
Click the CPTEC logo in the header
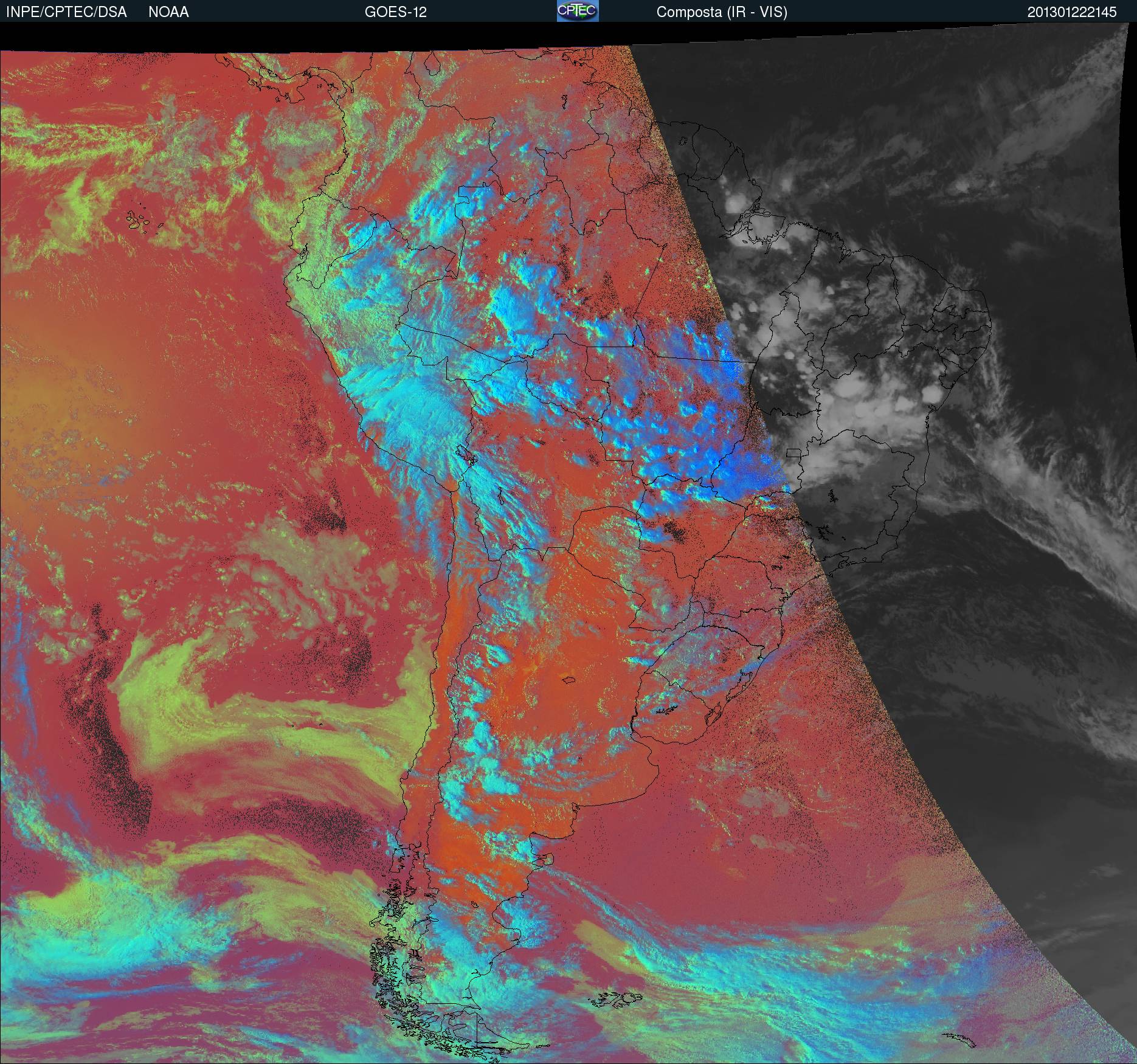pyautogui.click(x=578, y=11)
